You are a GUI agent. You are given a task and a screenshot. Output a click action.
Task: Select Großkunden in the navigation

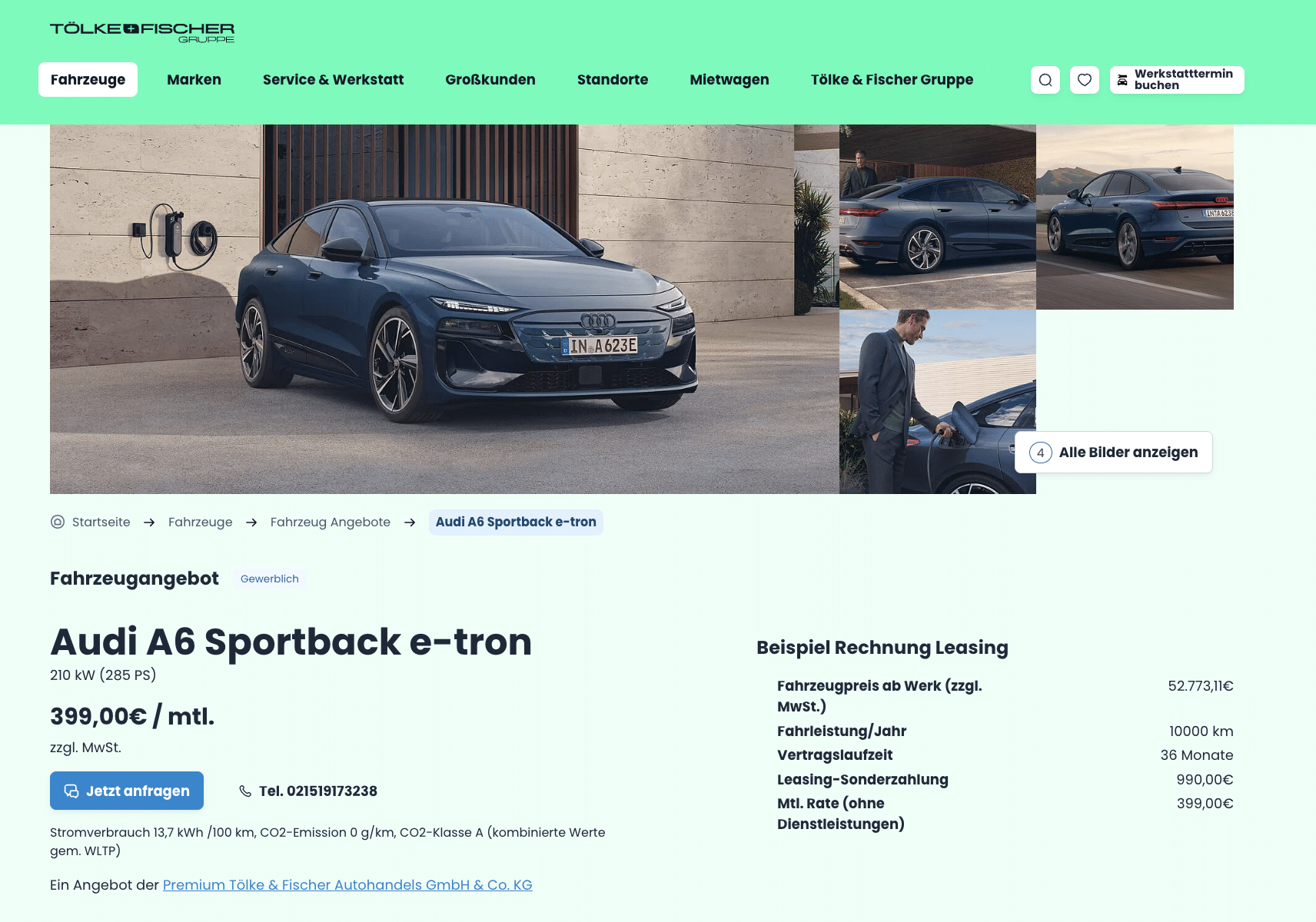490,80
